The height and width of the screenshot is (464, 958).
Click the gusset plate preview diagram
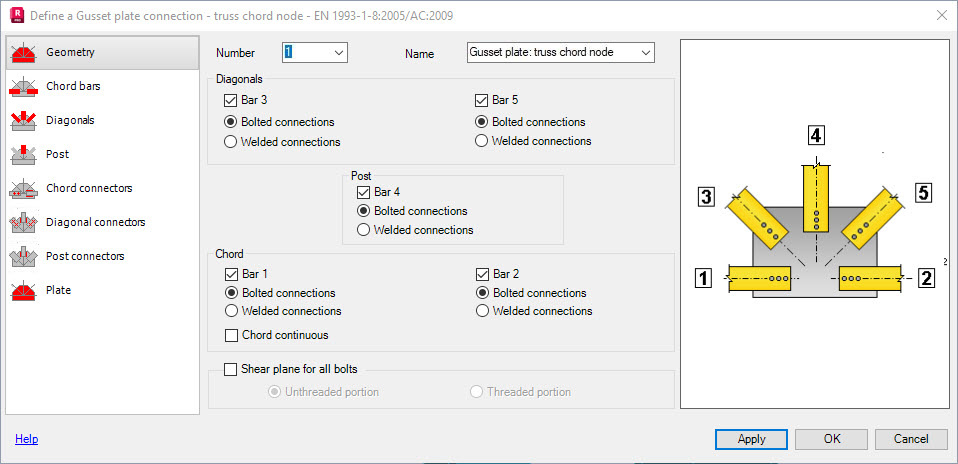[x=813, y=224]
